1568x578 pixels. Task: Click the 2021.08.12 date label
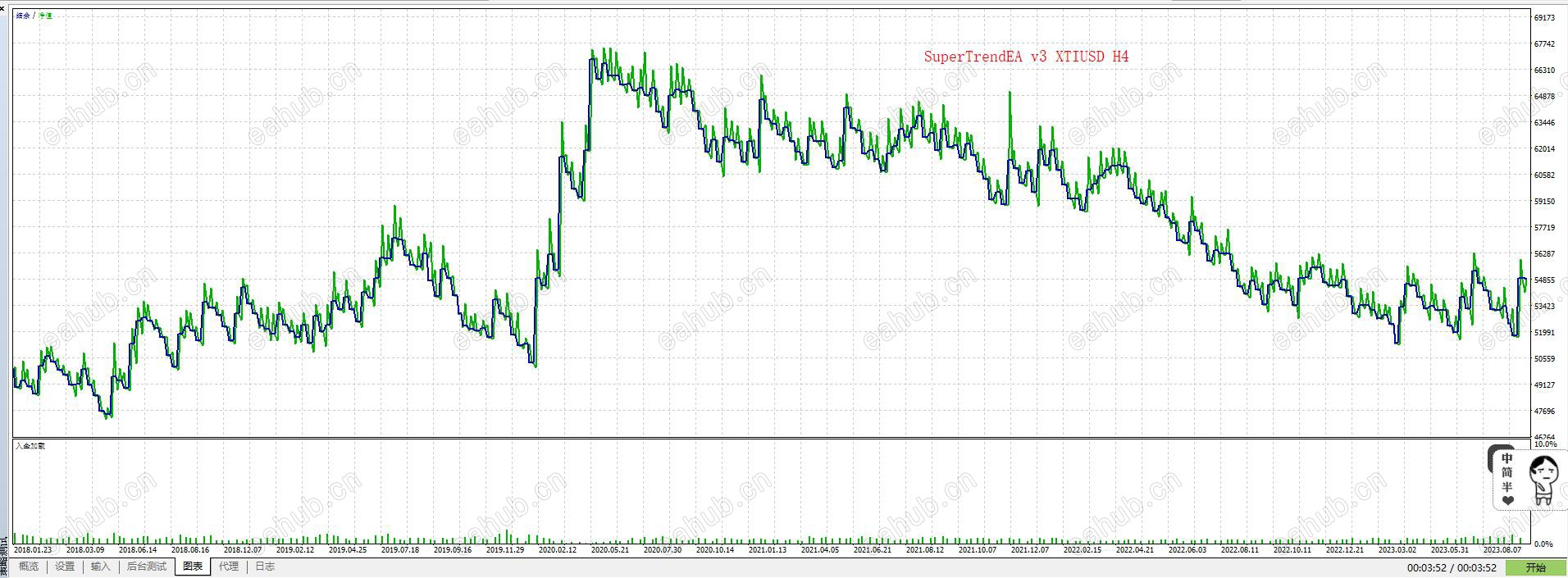[925, 550]
